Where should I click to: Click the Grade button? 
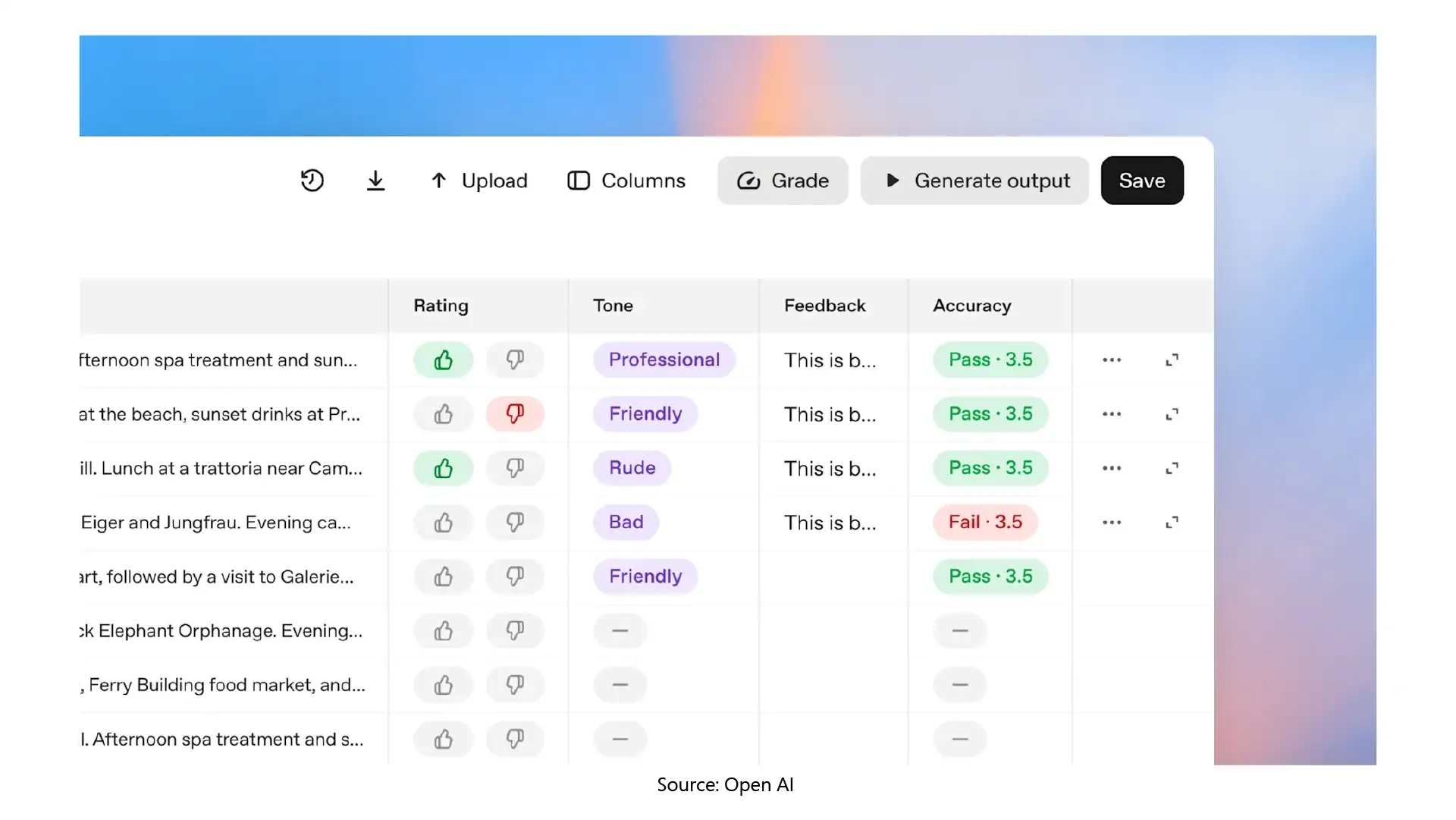click(783, 181)
